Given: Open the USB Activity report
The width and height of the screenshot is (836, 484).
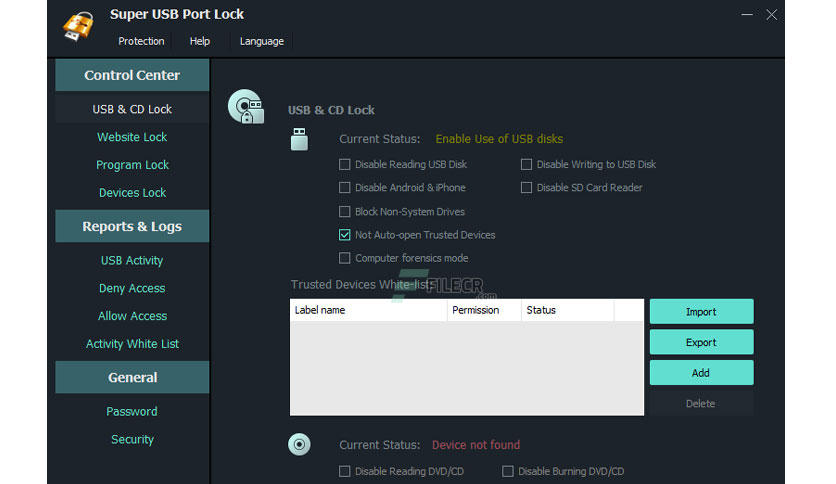Looking at the screenshot, I should (x=132, y=261).
